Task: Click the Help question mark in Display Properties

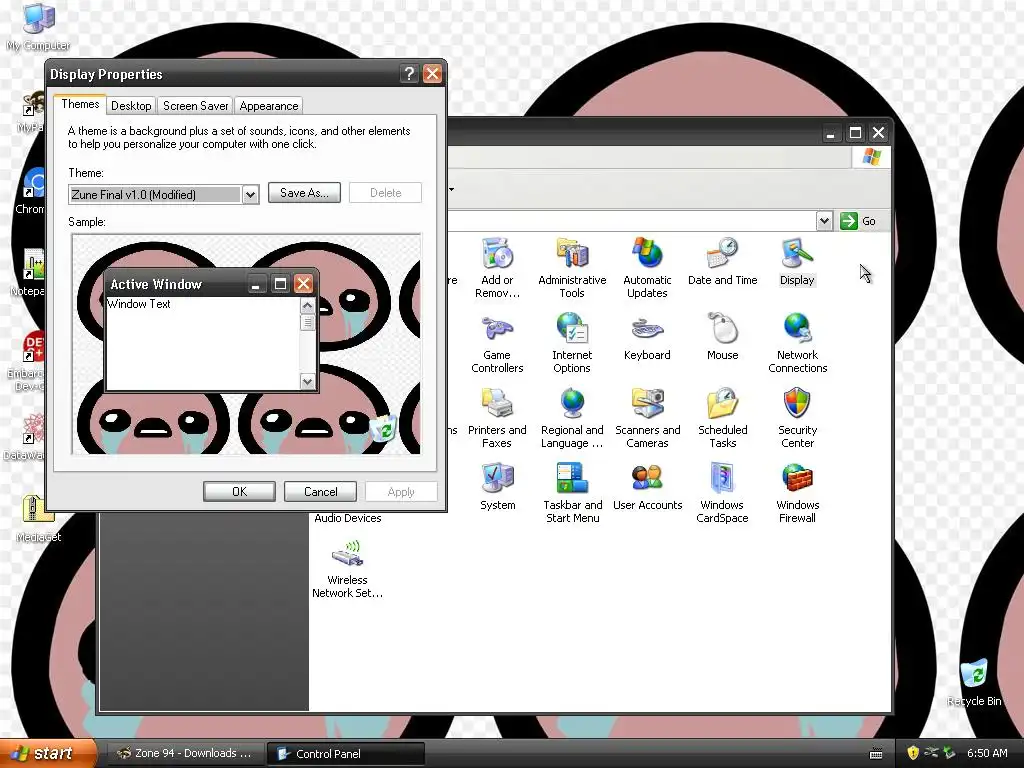Action: coord(409,74)
